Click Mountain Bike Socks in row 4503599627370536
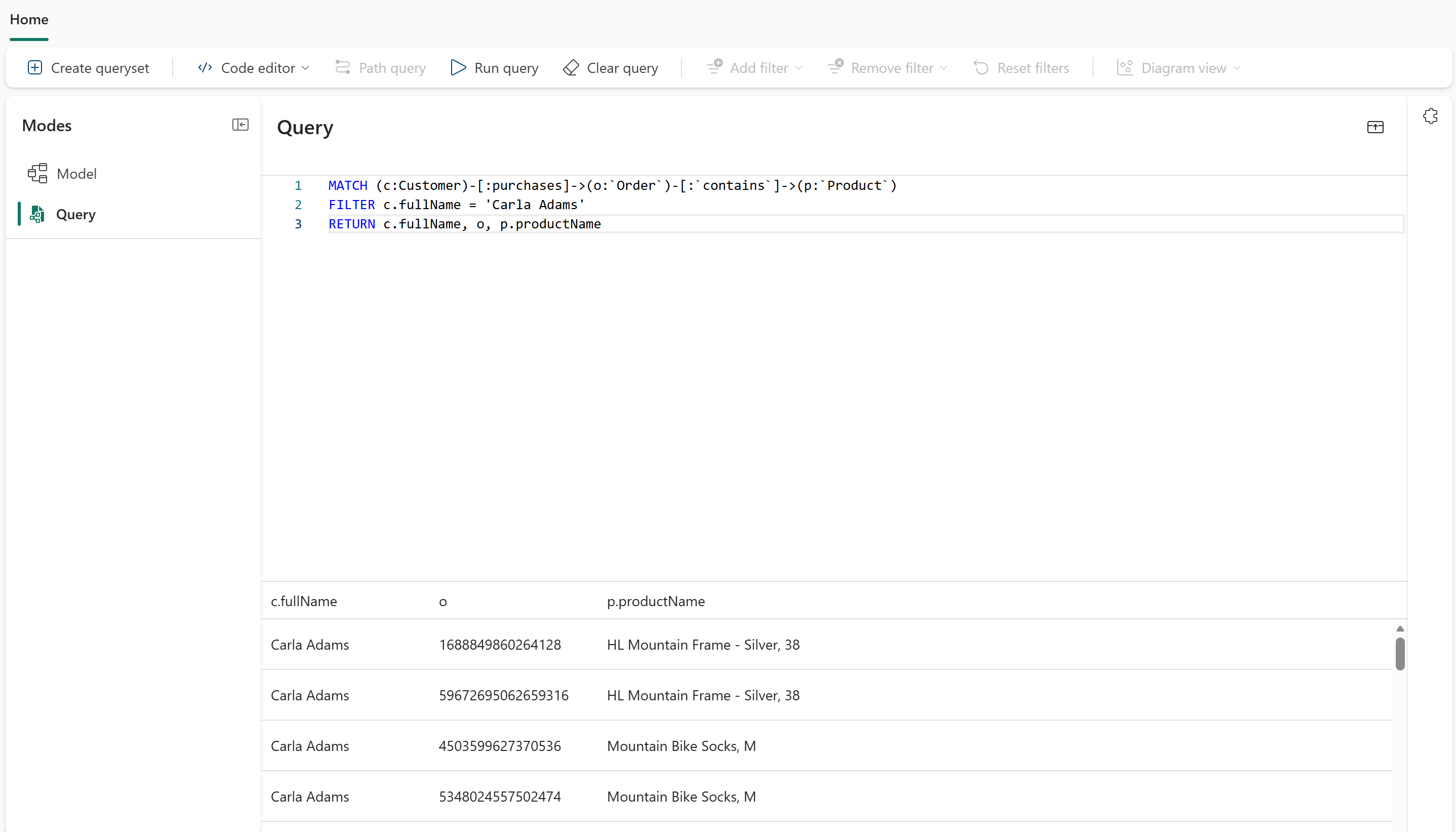This screenshot has width=1456, height=832. (x=681, y=746)
